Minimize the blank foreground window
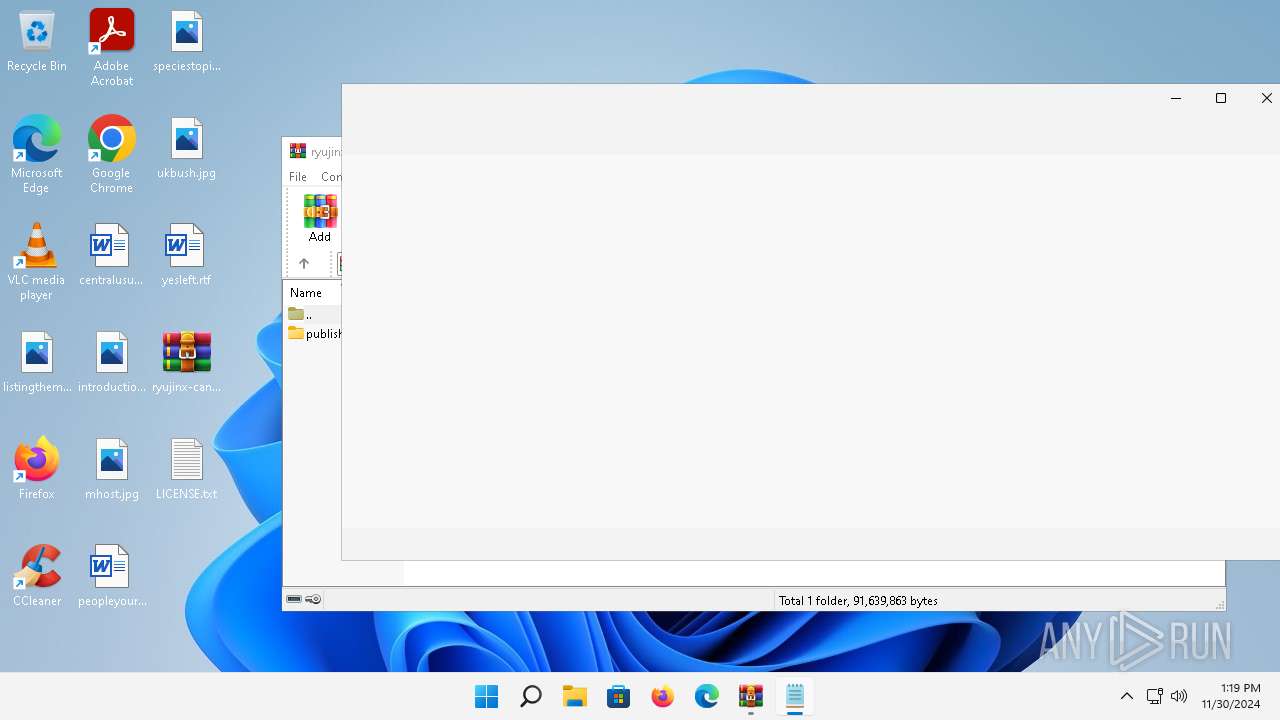1280x720 pixels. pyautogui.click(x=1176, y=98)
